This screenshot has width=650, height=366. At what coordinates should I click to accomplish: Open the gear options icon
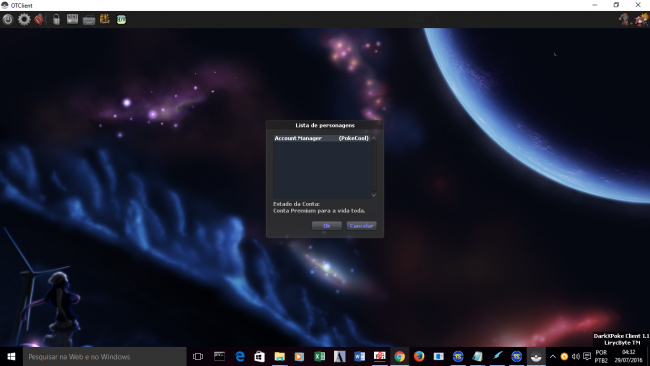[x=24, y=19]
